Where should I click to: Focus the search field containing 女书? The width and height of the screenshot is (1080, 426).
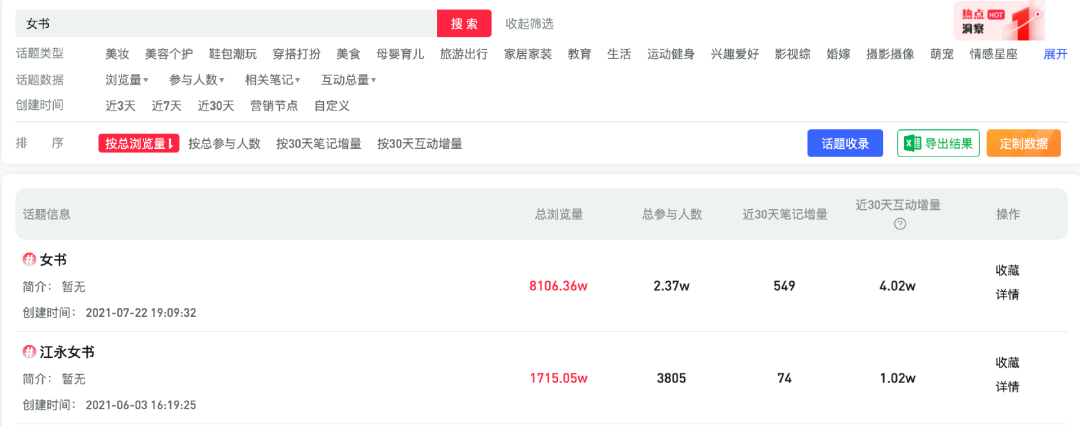pyautogui.click(x=225, y=23)
